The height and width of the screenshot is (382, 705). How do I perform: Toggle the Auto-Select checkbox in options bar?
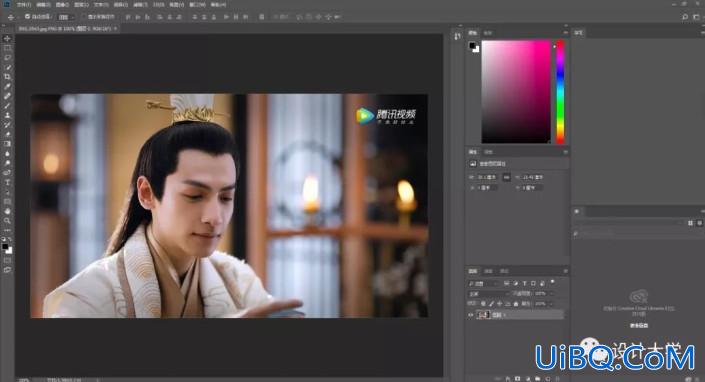27,17
